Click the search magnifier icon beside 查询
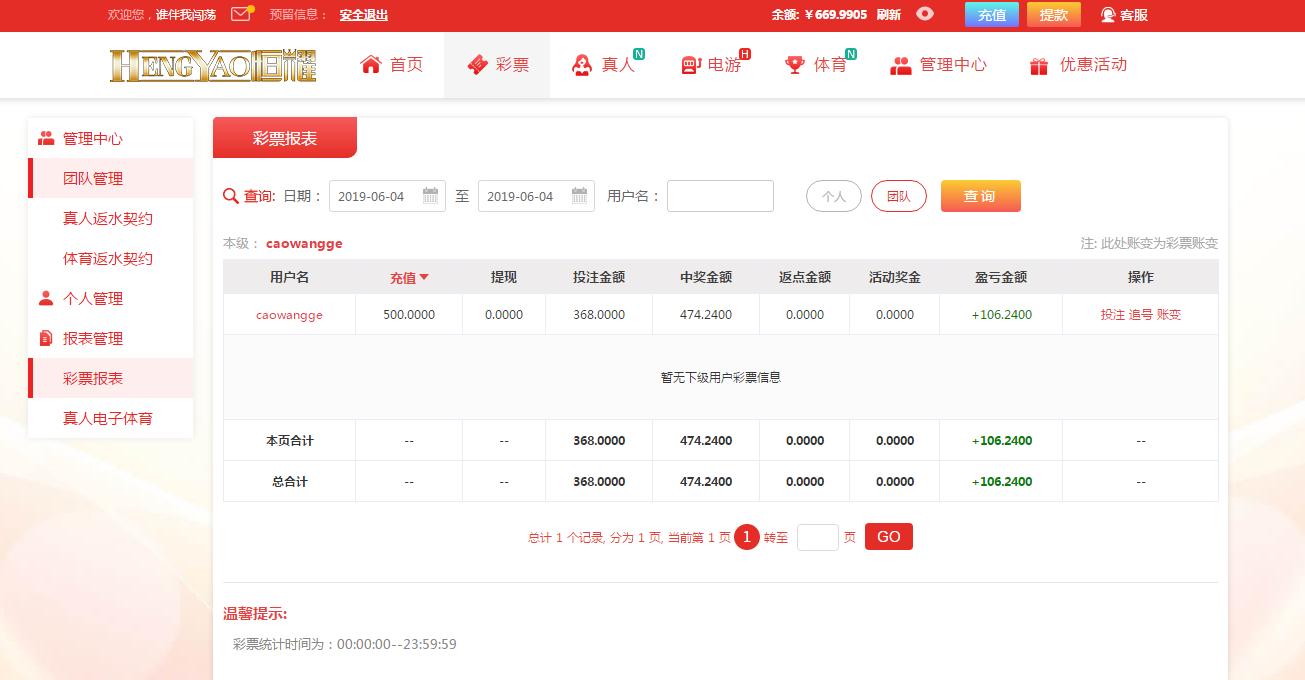The image size is (1305, 680). [231, 196]
